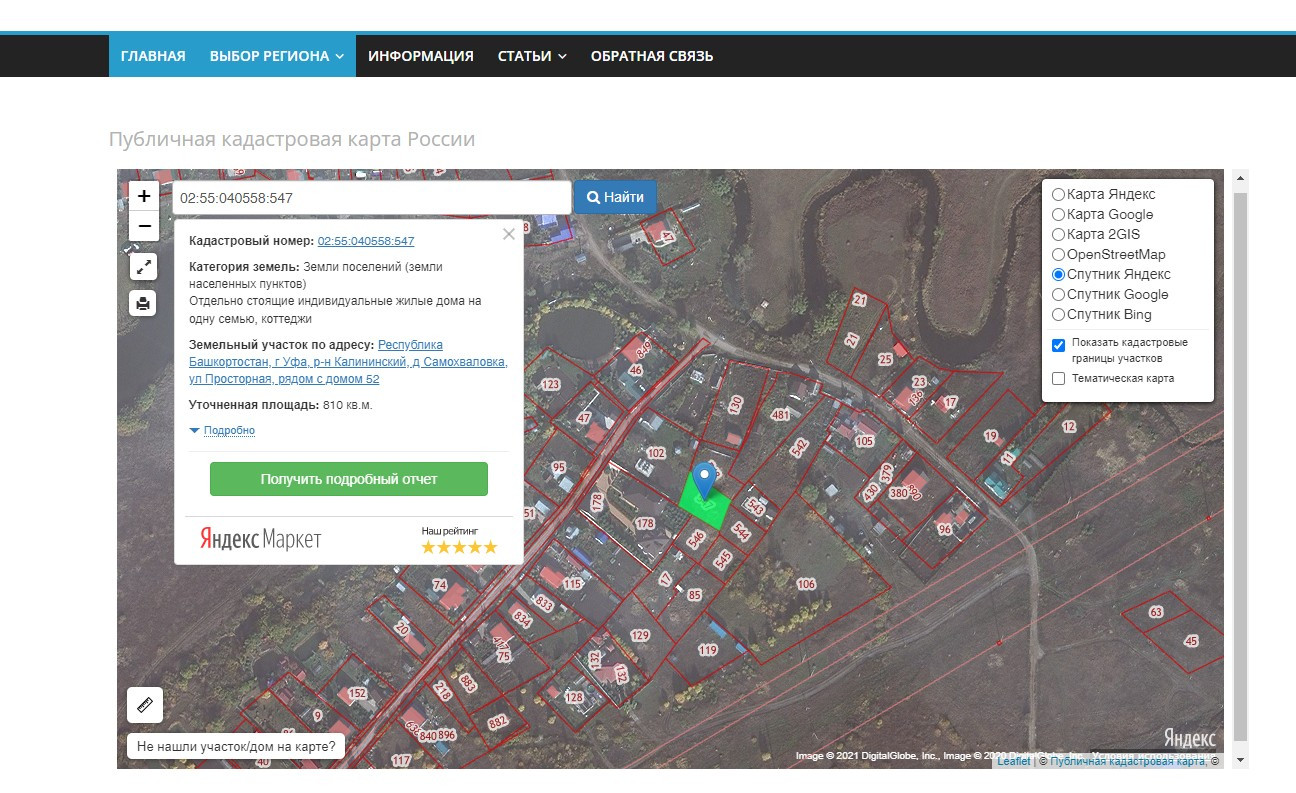Click Не нашли участок/дом на карте? button
The width and height of the screenshot is (1296, 793).
pyautogui.click(x=237, y=746)
